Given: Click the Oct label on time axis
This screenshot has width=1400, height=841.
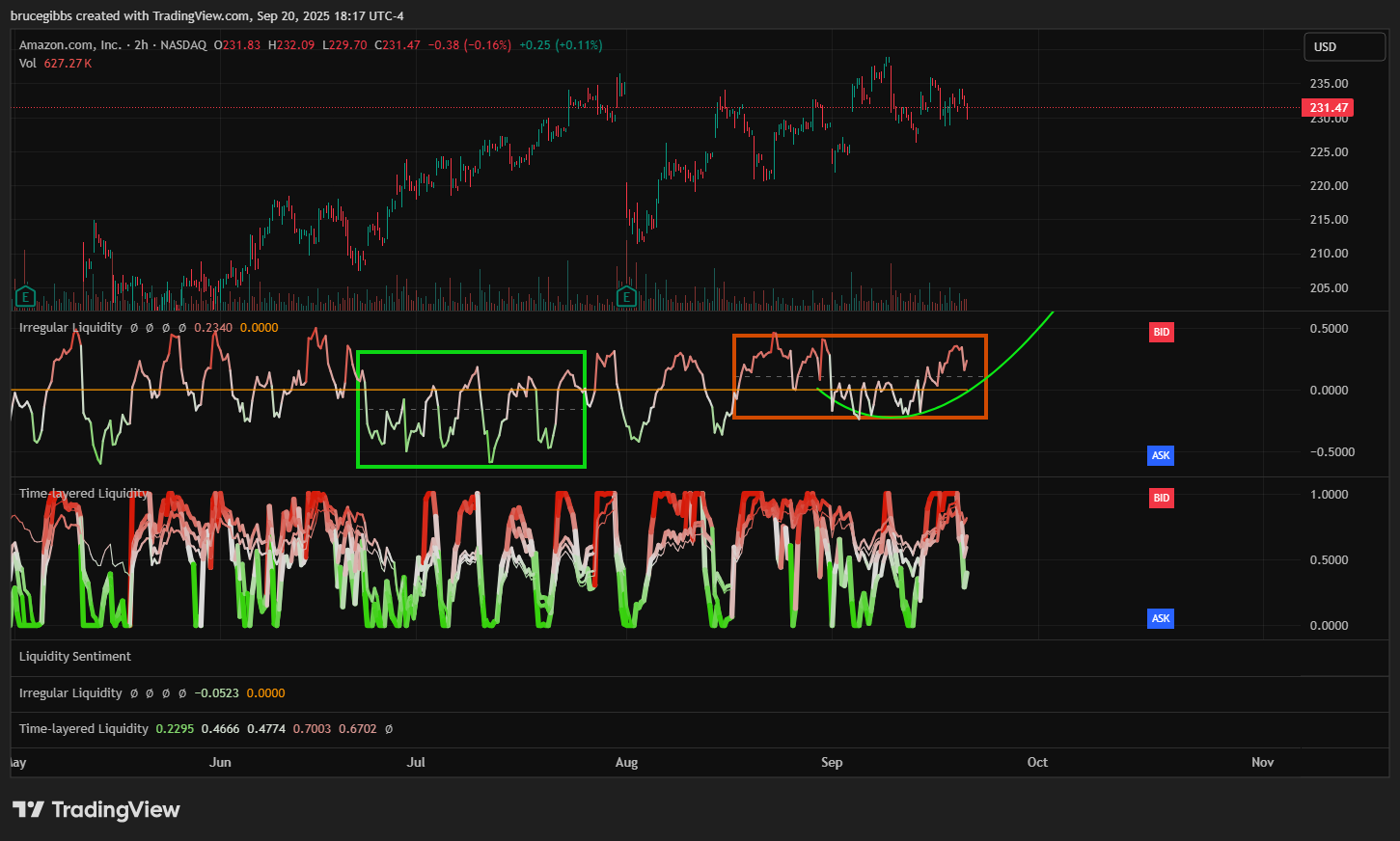Looking at the screenshot, I should 1037,762.
